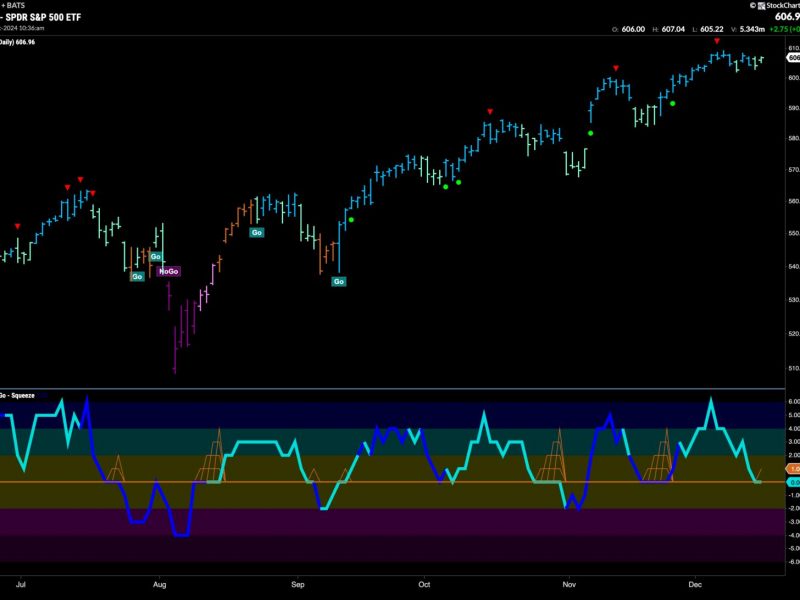Click the Oct label on the date axis
Image resolution: width=800 pixels, height=600 pixels.
point(424,584)
